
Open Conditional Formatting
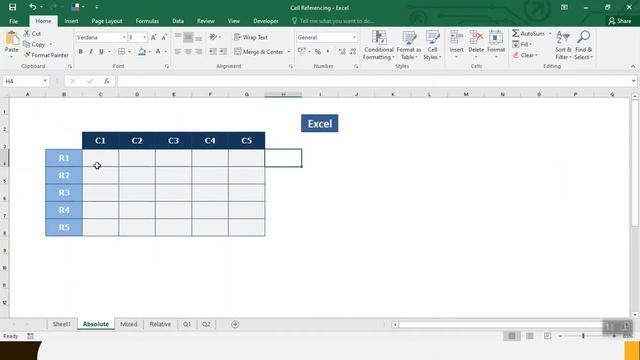tap(379, 45)
